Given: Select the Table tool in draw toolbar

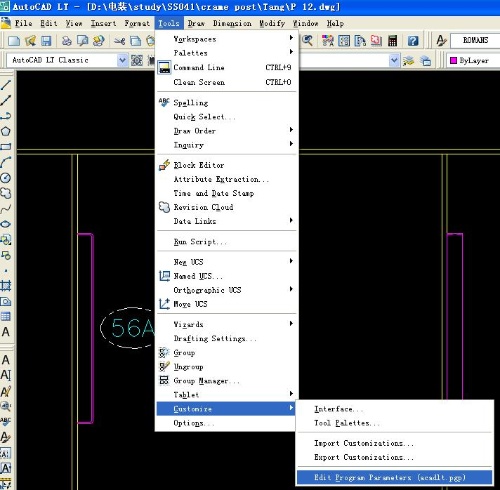Looking at the screenshot, I should pyautogui.click(x=6, y=316).
